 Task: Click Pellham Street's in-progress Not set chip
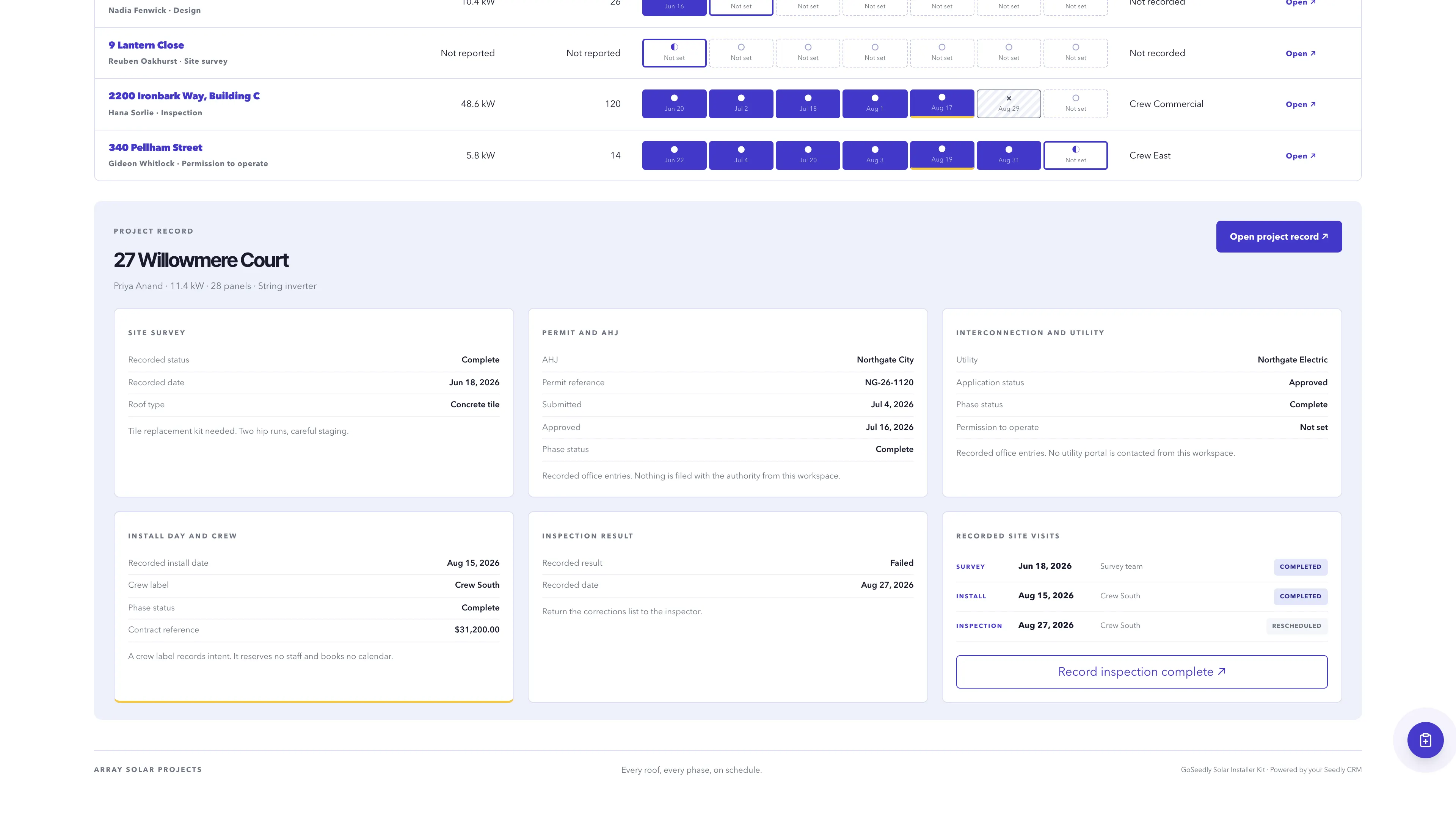coord(1075,155)
